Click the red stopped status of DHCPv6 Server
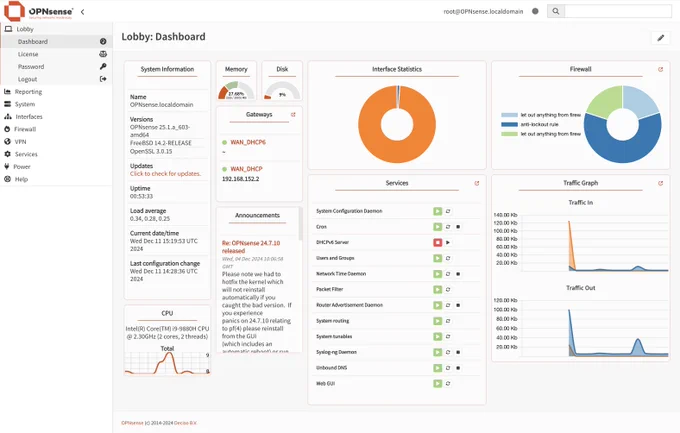Image resolution: width=680 pixels, height=433 pixels. point(438,243)
